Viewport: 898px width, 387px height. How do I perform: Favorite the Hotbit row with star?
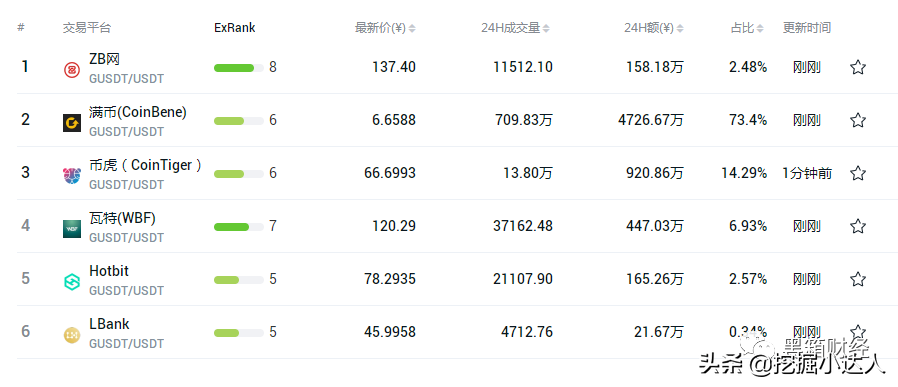857,279
